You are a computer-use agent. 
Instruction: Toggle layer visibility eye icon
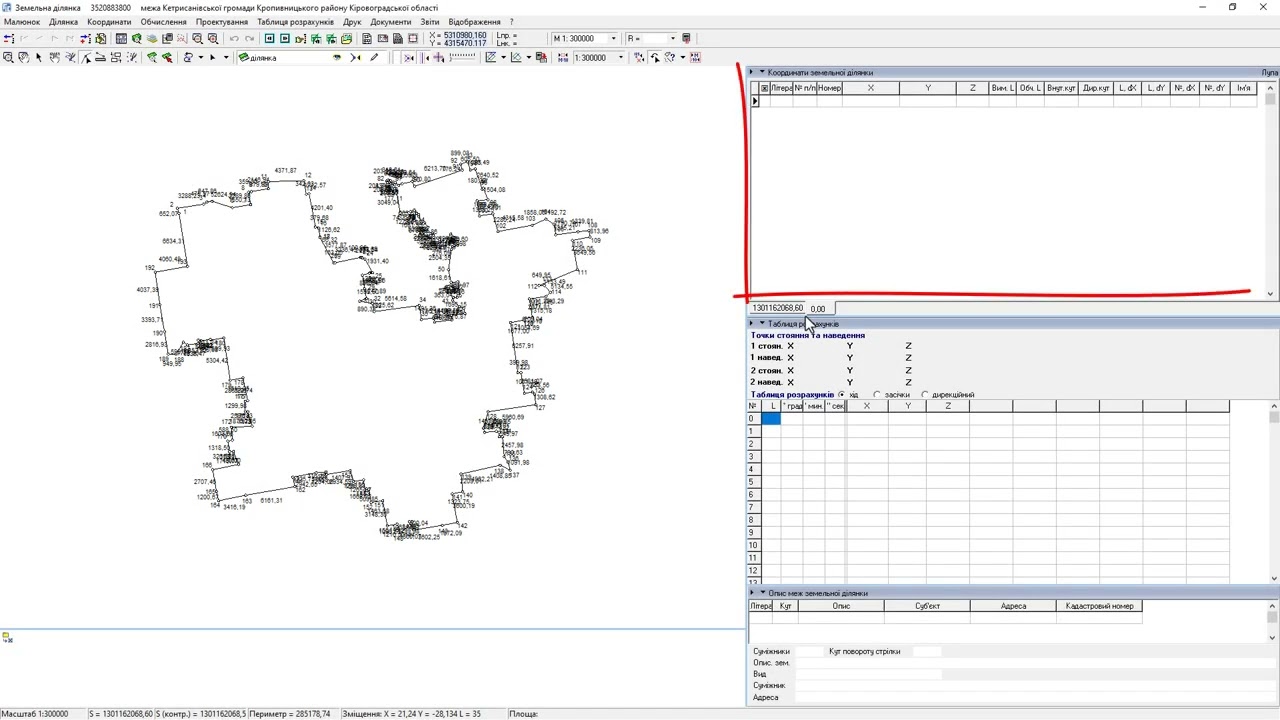click(x=336, y=57)
